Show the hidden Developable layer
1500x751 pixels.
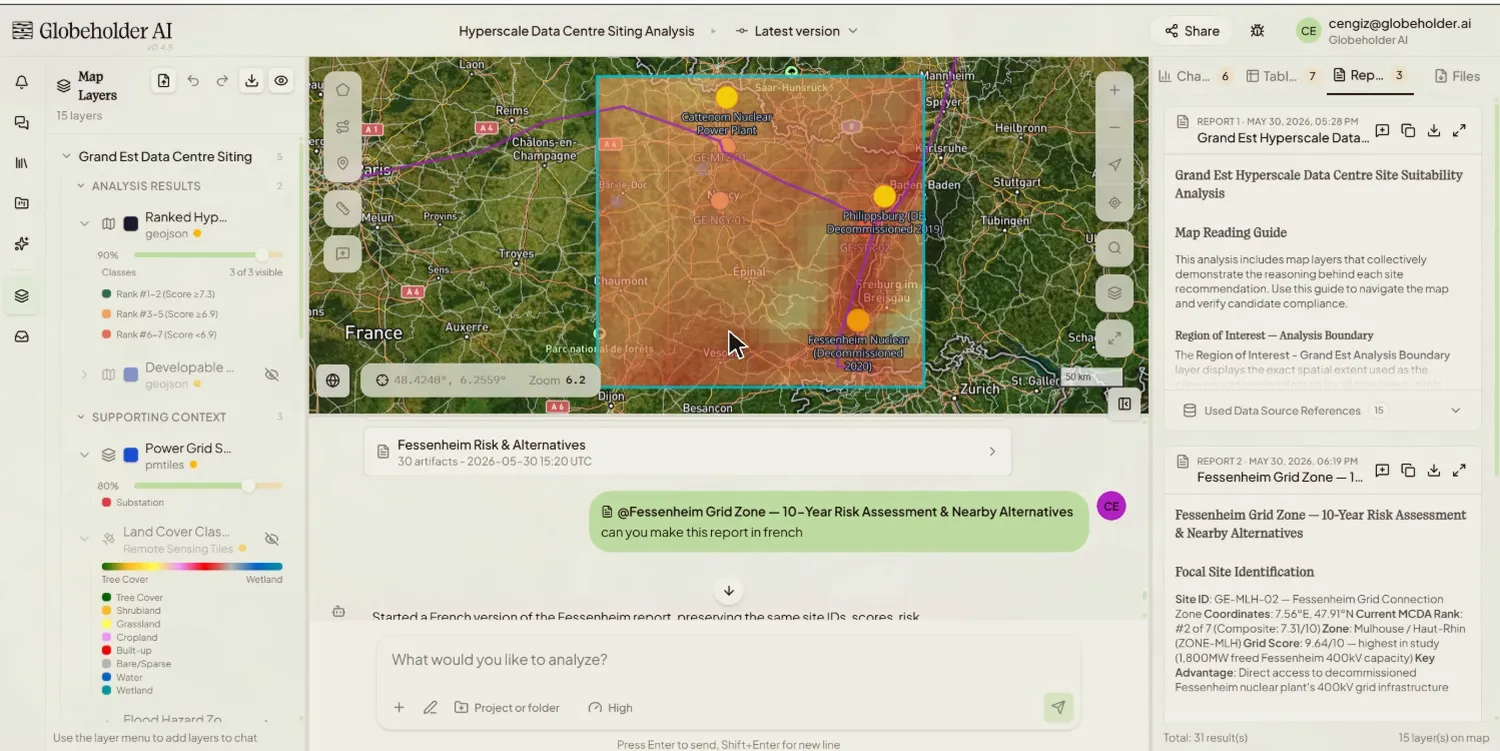271,375
